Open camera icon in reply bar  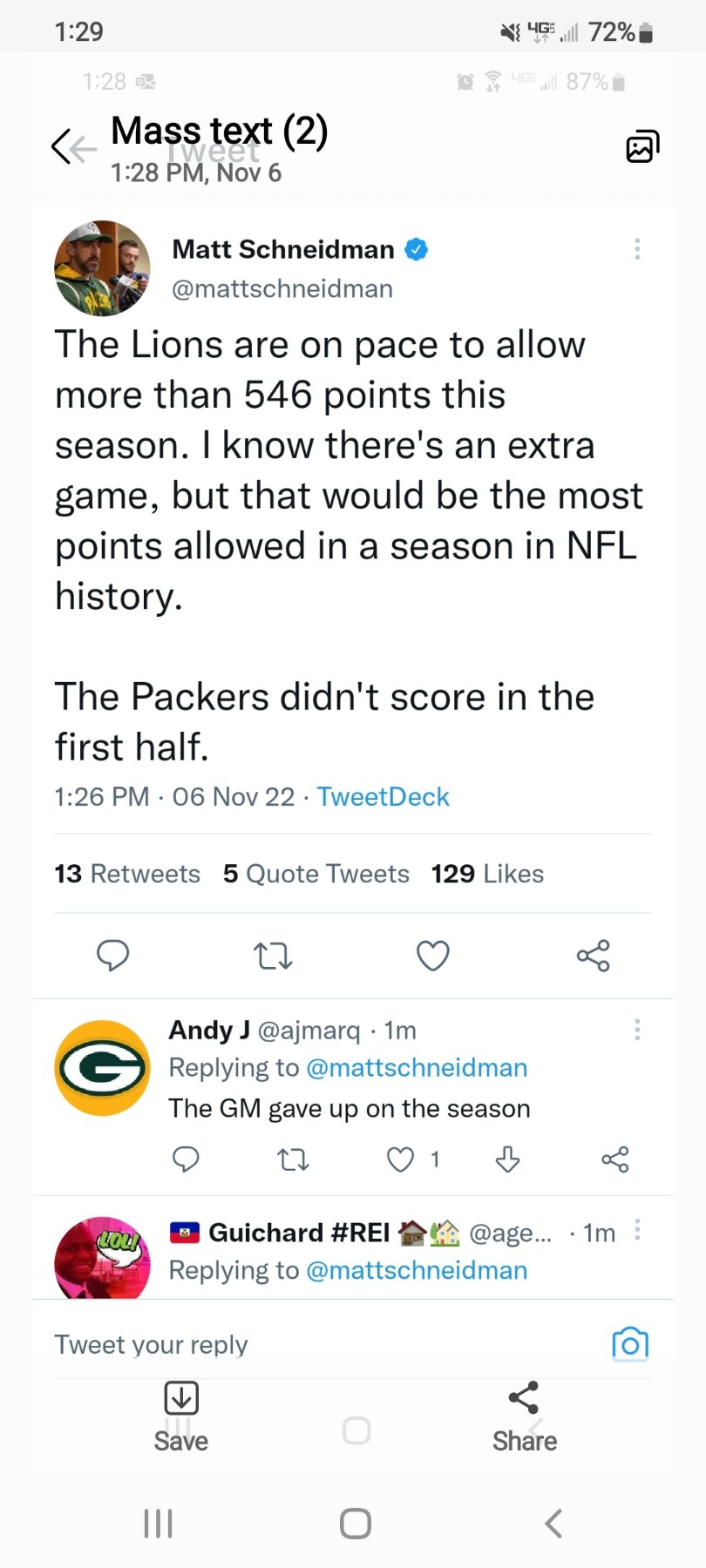coord(630,1344)
